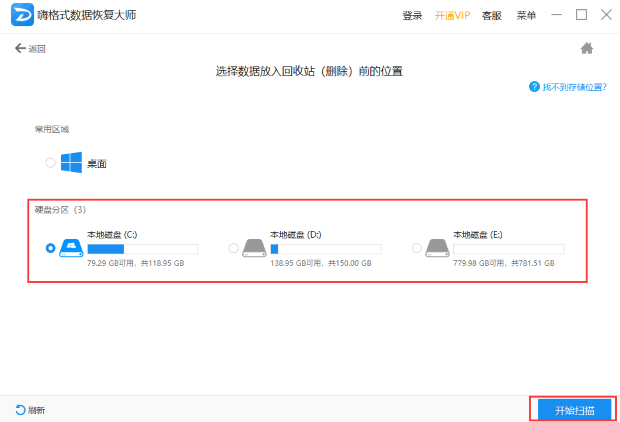Minimize the window

tap(556, 15)
